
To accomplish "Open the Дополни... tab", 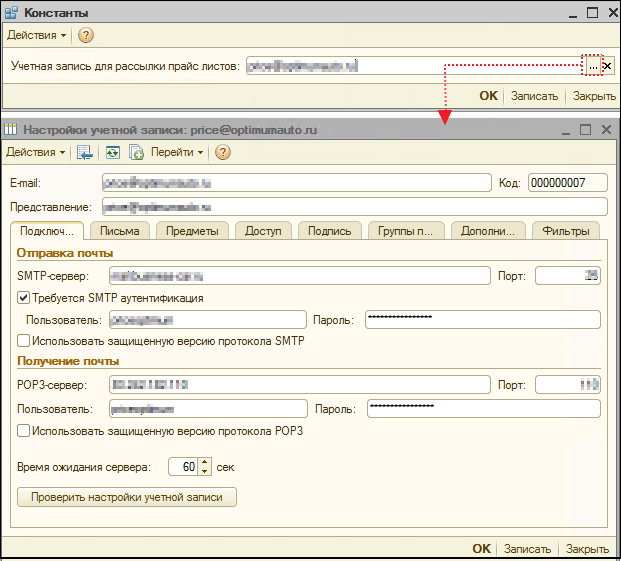I will point(488,231).
